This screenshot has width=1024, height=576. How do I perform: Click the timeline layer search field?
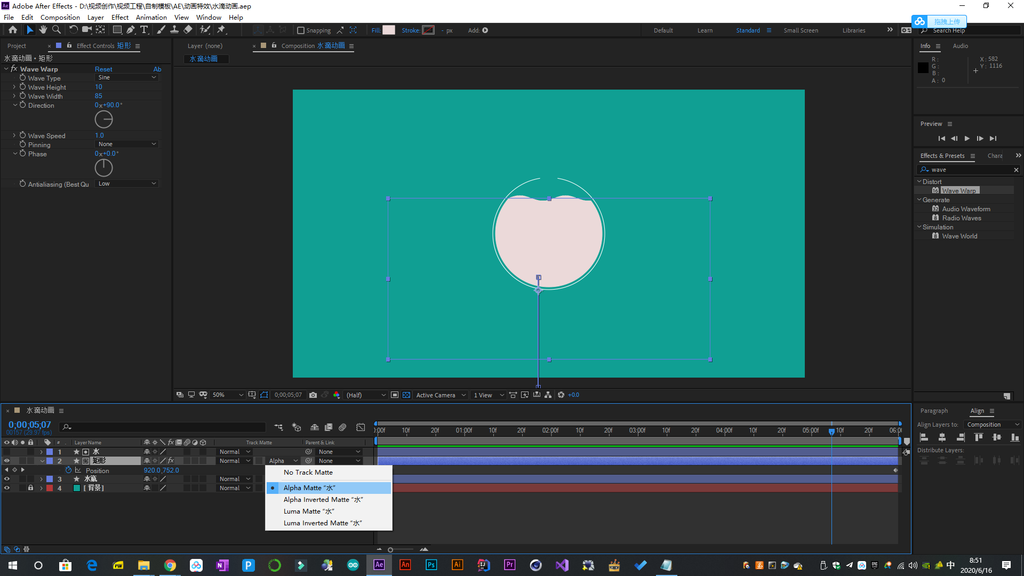click(x=160, y=427)
